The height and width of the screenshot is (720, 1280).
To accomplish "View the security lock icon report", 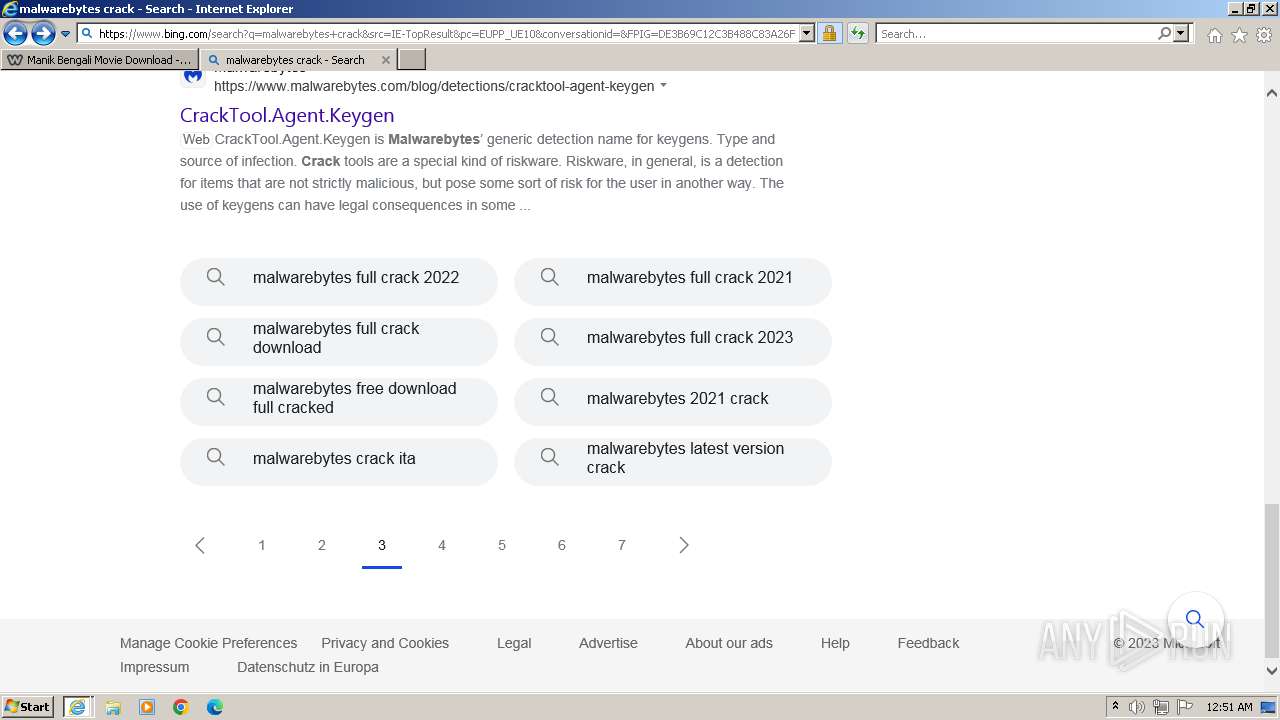I will tap(829, 34).
